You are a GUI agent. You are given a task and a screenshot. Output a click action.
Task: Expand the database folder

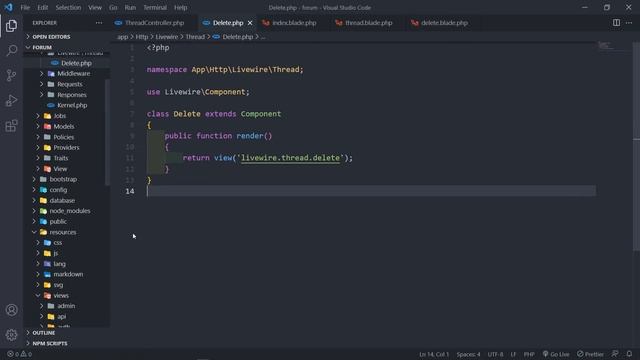62,200
